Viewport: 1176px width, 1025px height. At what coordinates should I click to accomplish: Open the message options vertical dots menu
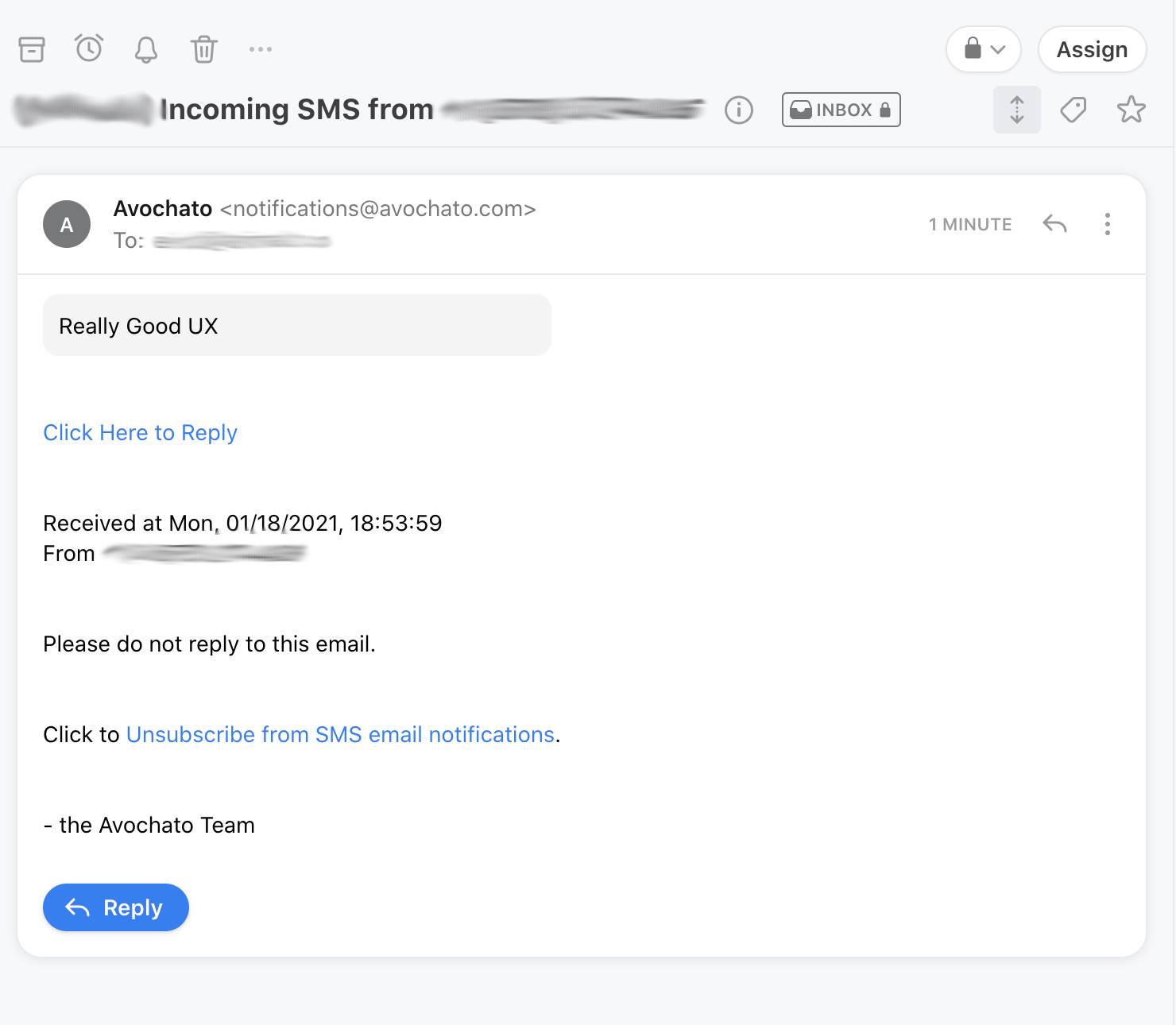(x=1108, y=224)
